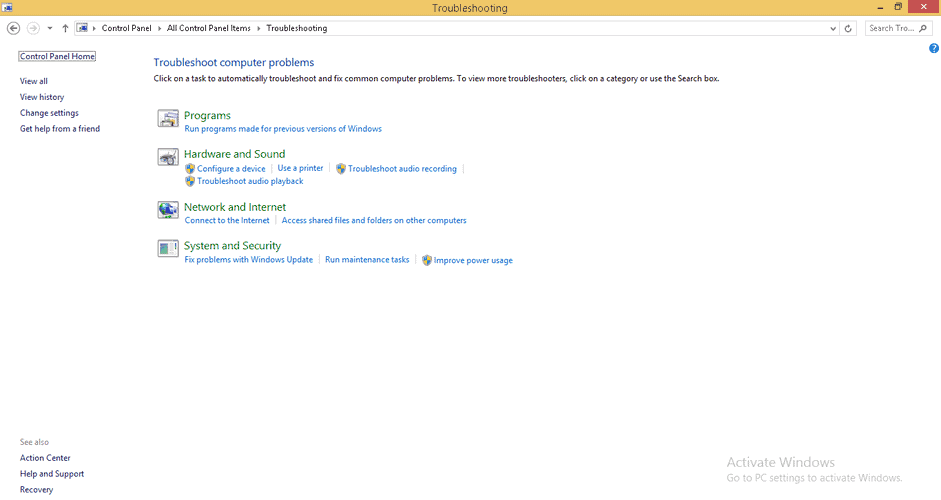Screen dimensions: 941x500
Task: Click the shield icon beside Configure a device
Action: click(x=190, y=169)
